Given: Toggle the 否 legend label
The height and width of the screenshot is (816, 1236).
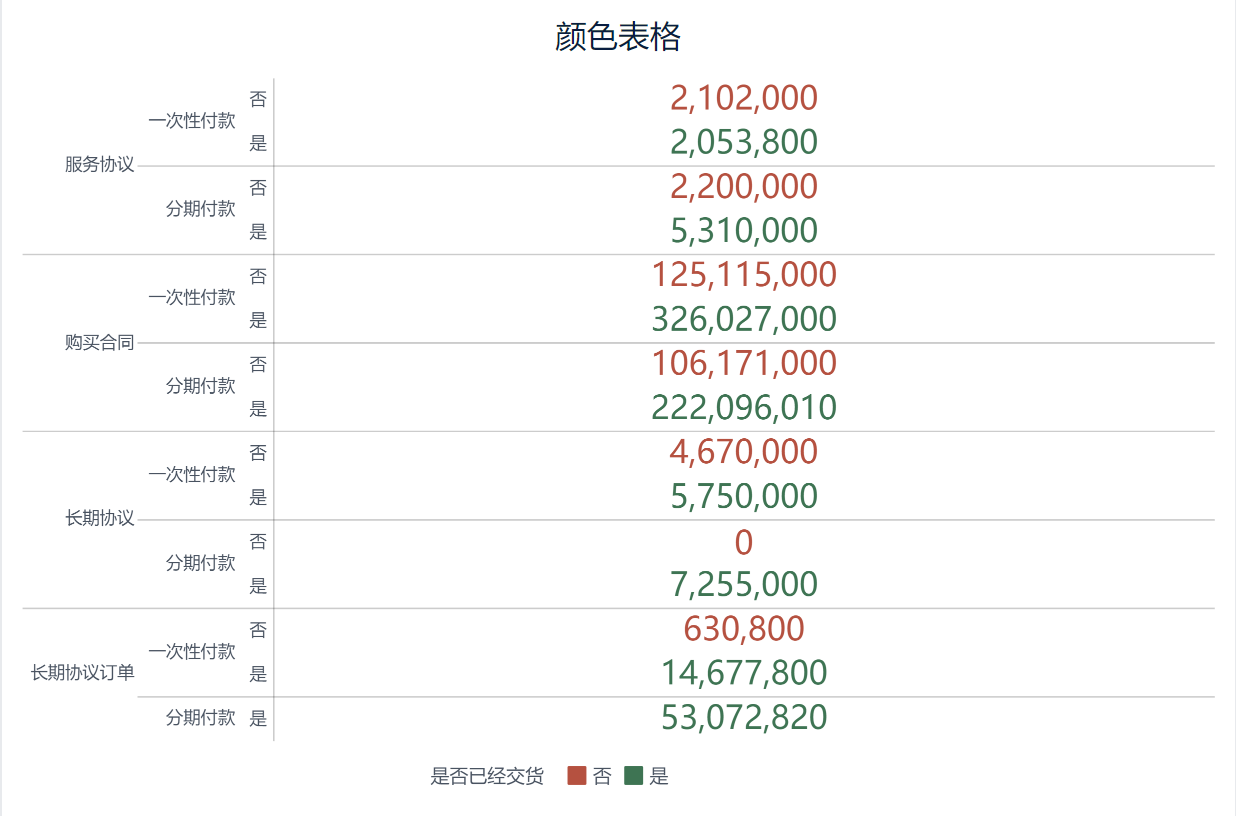Looking at the screenshot, I should click(602, 777).
